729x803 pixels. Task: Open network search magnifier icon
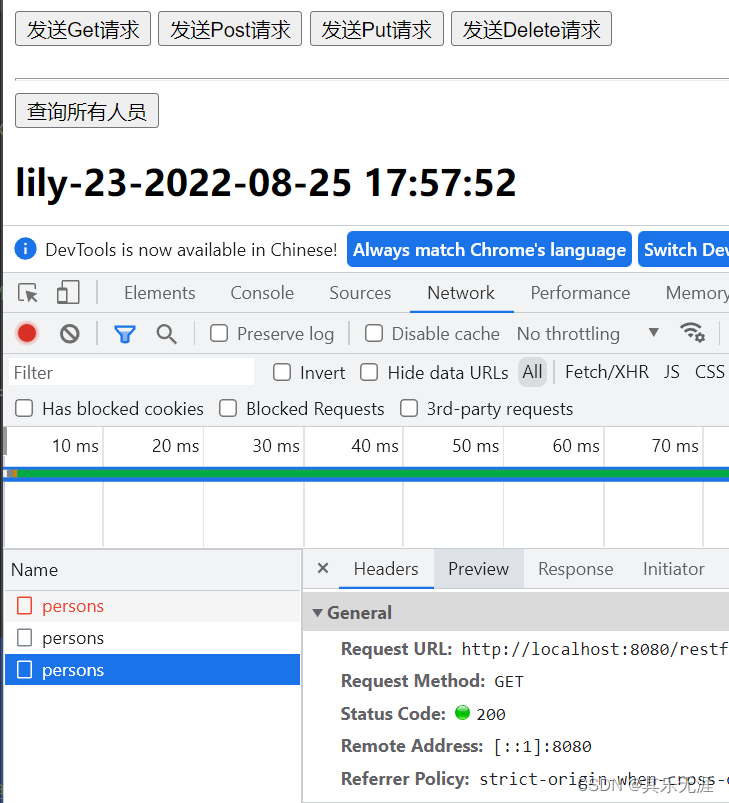click(166, 334)
